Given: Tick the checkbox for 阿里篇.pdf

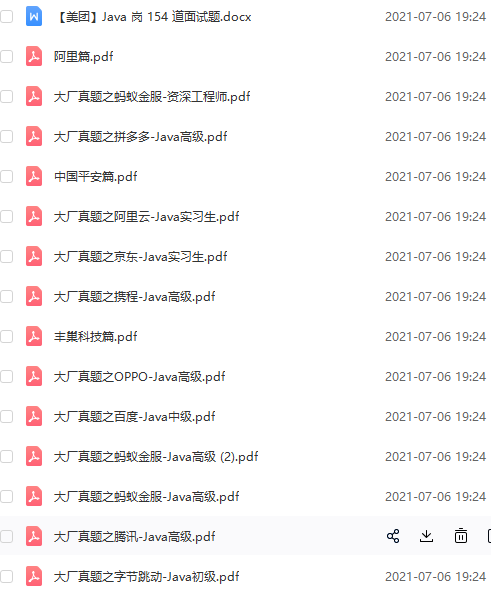Looking at the screenshot, I should (6, 57).
